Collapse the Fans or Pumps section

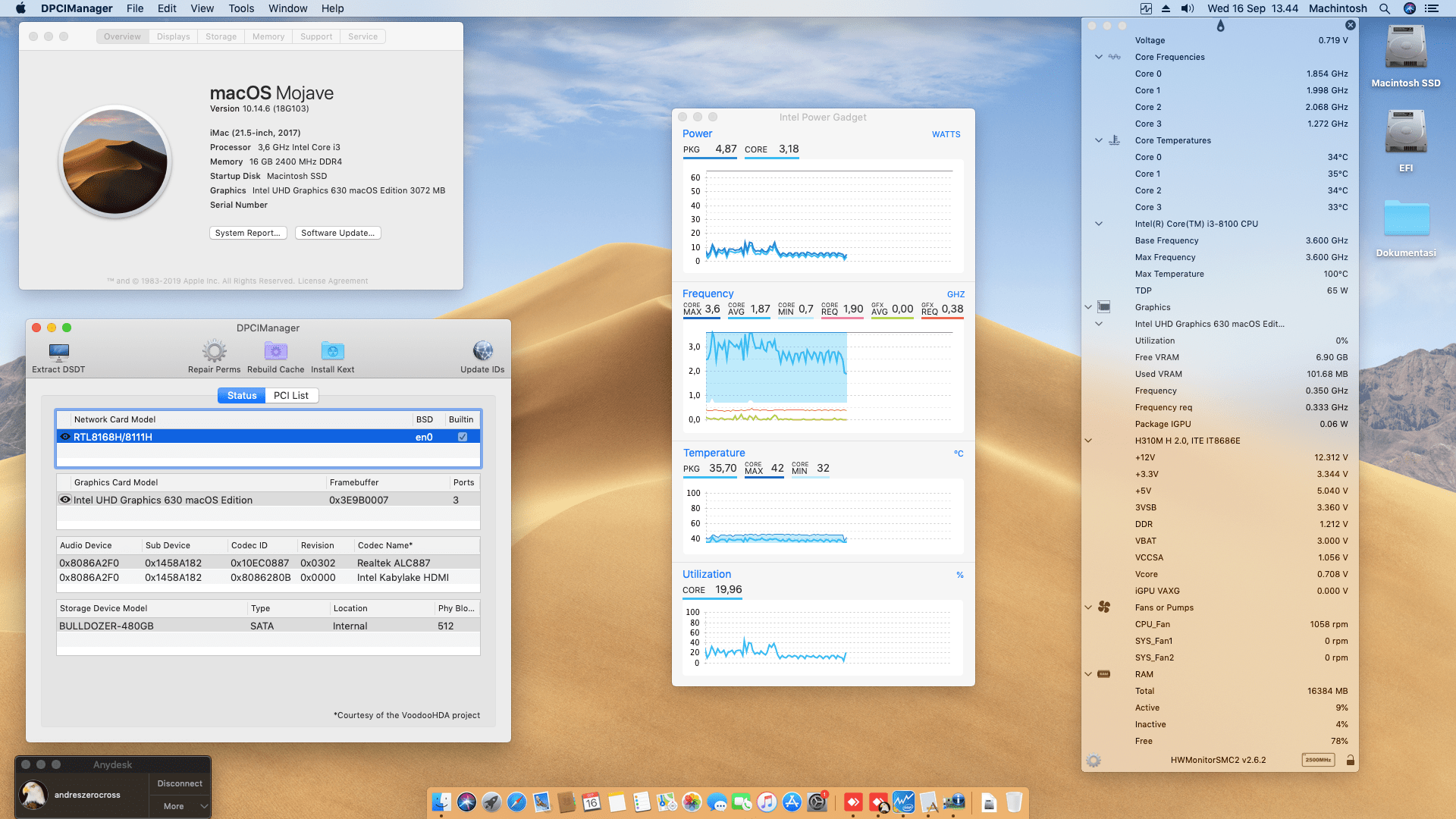pyautogui.click(x=1088, y=607)
